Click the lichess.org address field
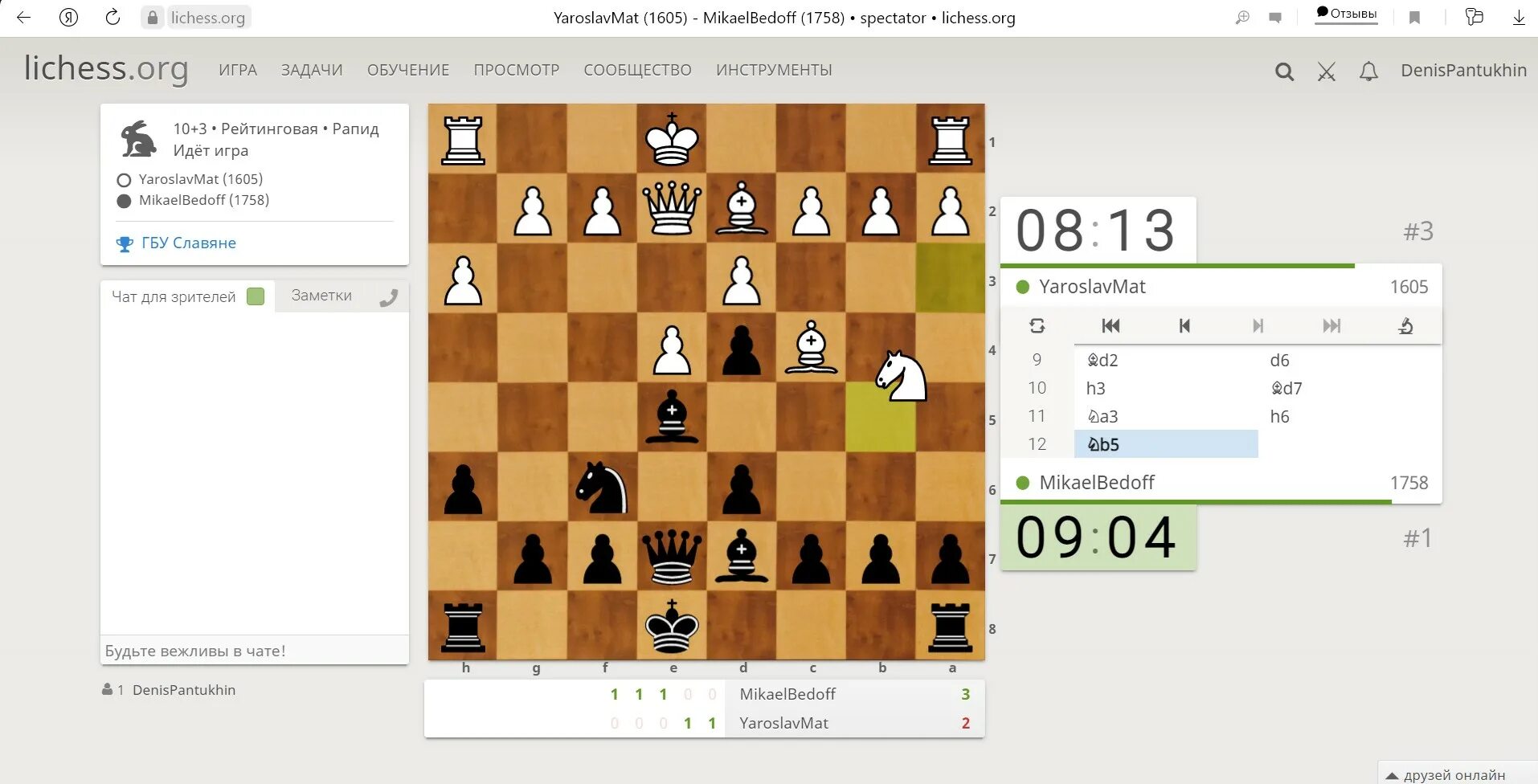 click(208, 18)
